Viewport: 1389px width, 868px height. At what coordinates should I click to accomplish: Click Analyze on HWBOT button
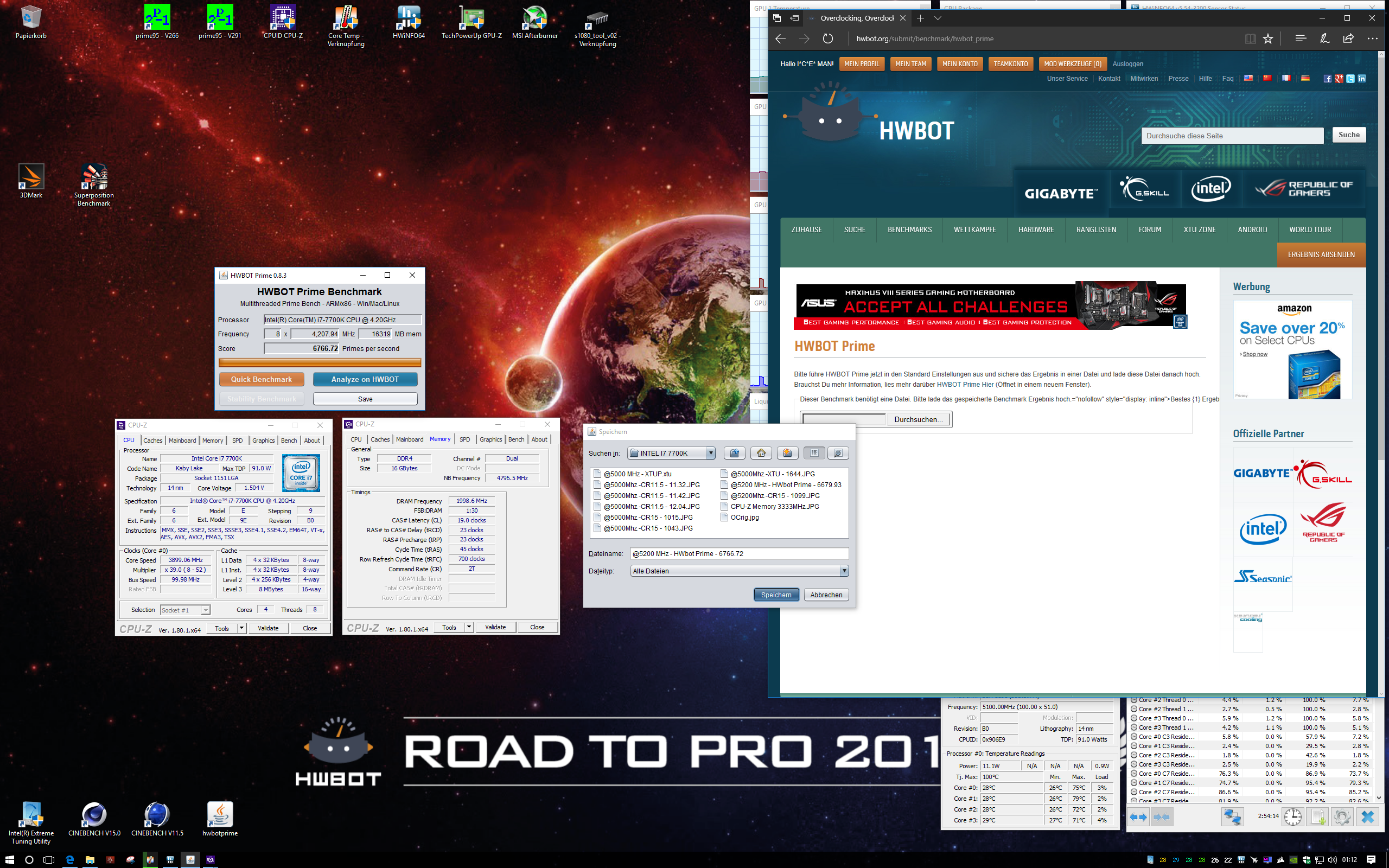(x=365, y=379)
